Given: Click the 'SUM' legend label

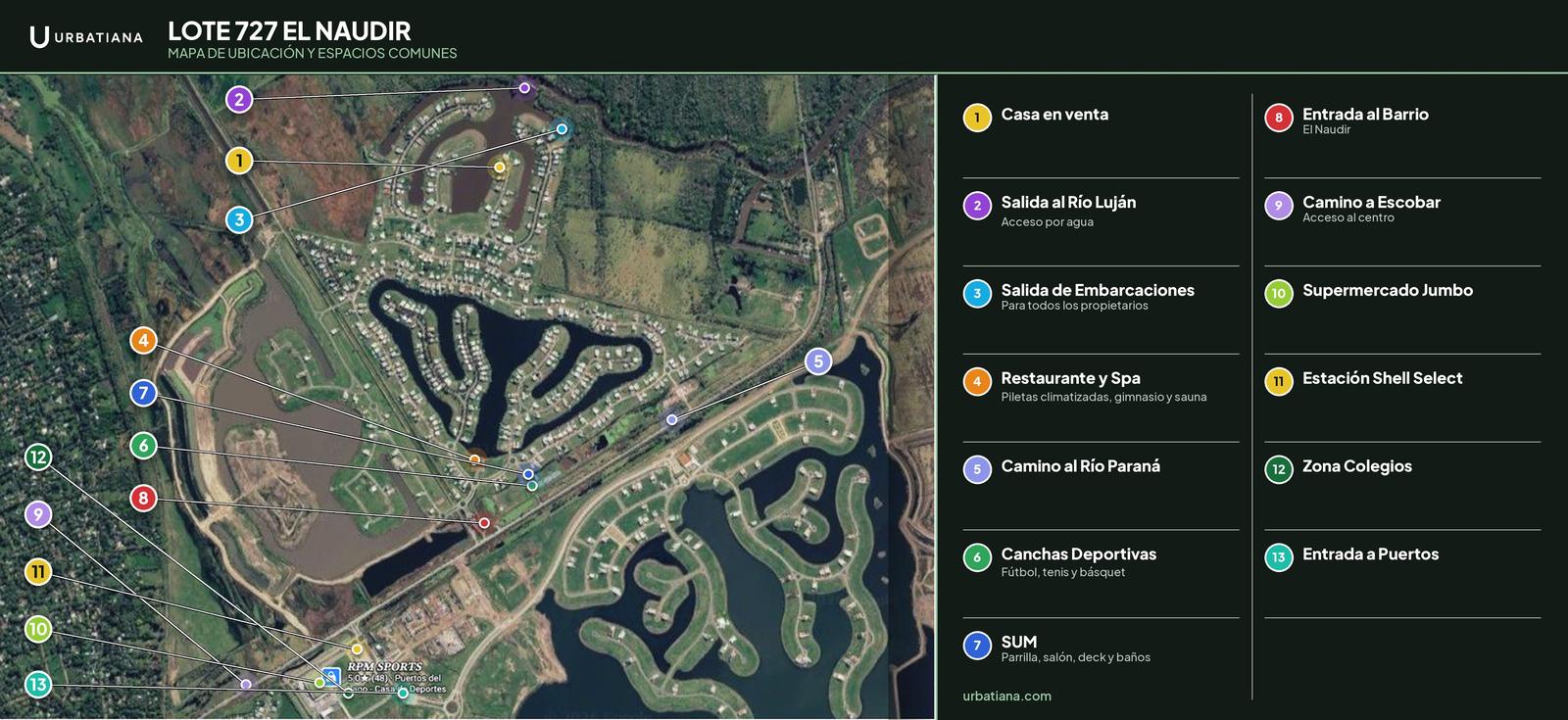Looking at the screenshot, I should point(1019,642).
